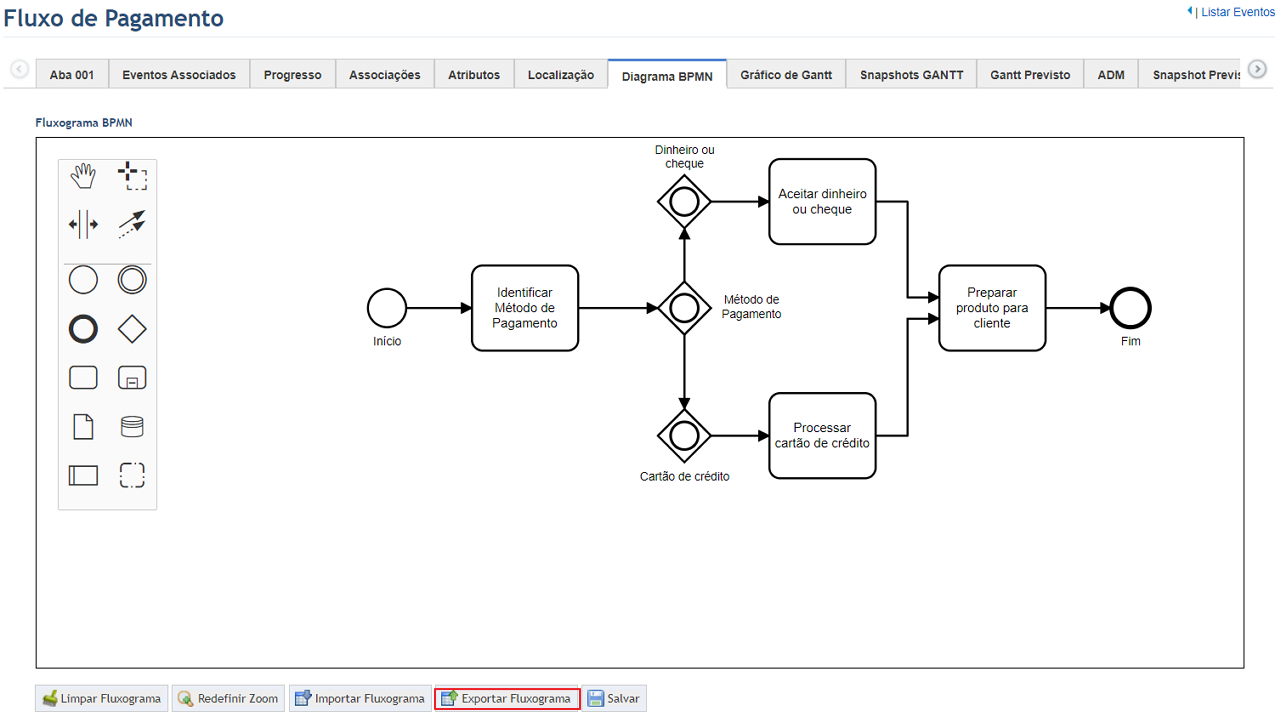Screen dimensions: 1275x717
Task: Select the Hand tool in palette
Action: click(x=83, y=177)
